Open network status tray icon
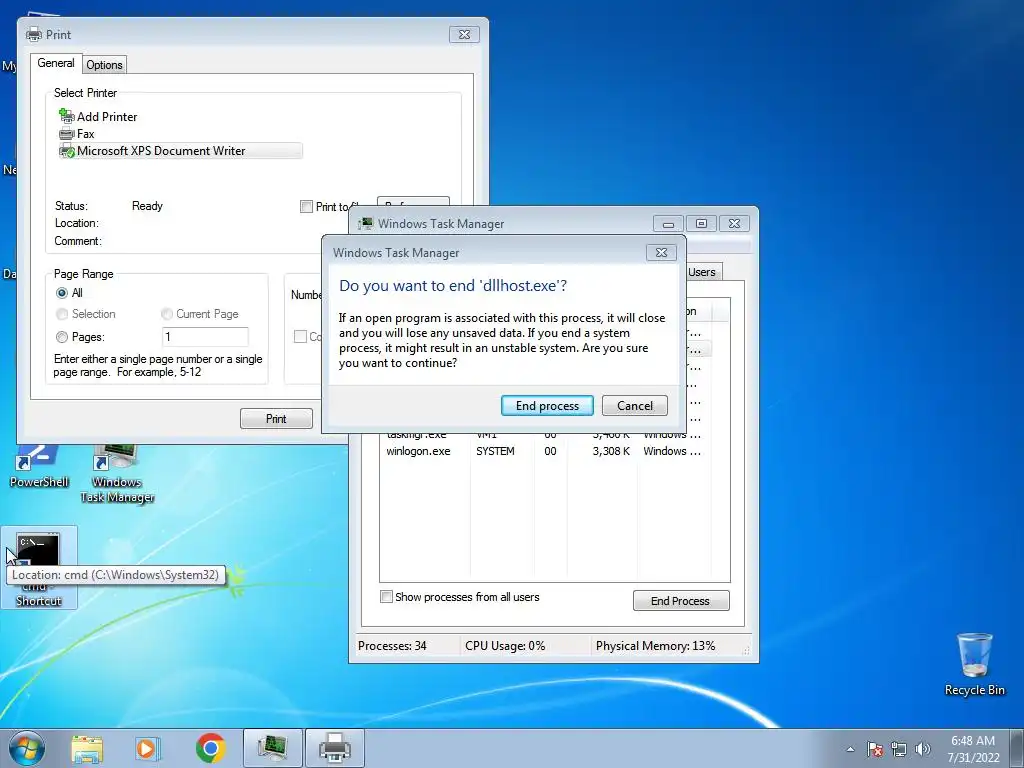The width and height of the screenshot is (1024, 768). (x=899, y=749)
